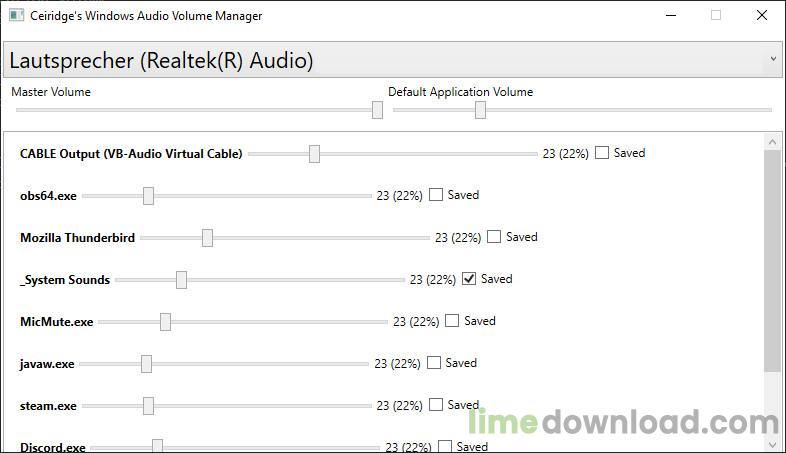
Task: Click the Master Volume slider handle
Action: [x=377, y=110]
